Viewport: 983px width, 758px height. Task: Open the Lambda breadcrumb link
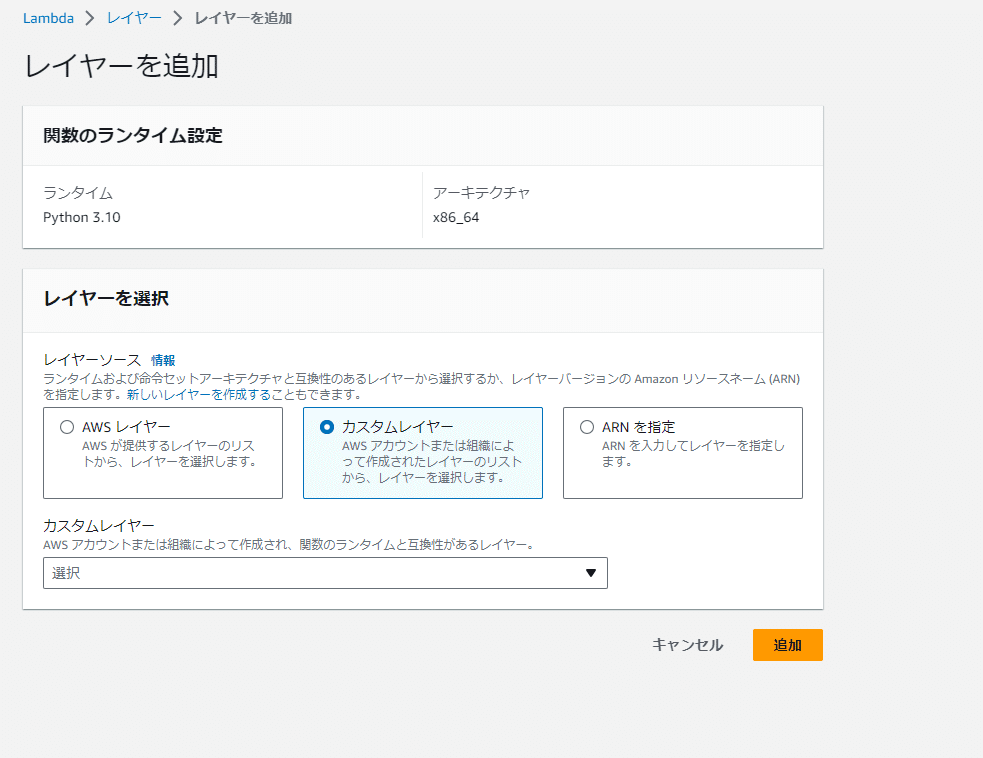click(48, 18)
